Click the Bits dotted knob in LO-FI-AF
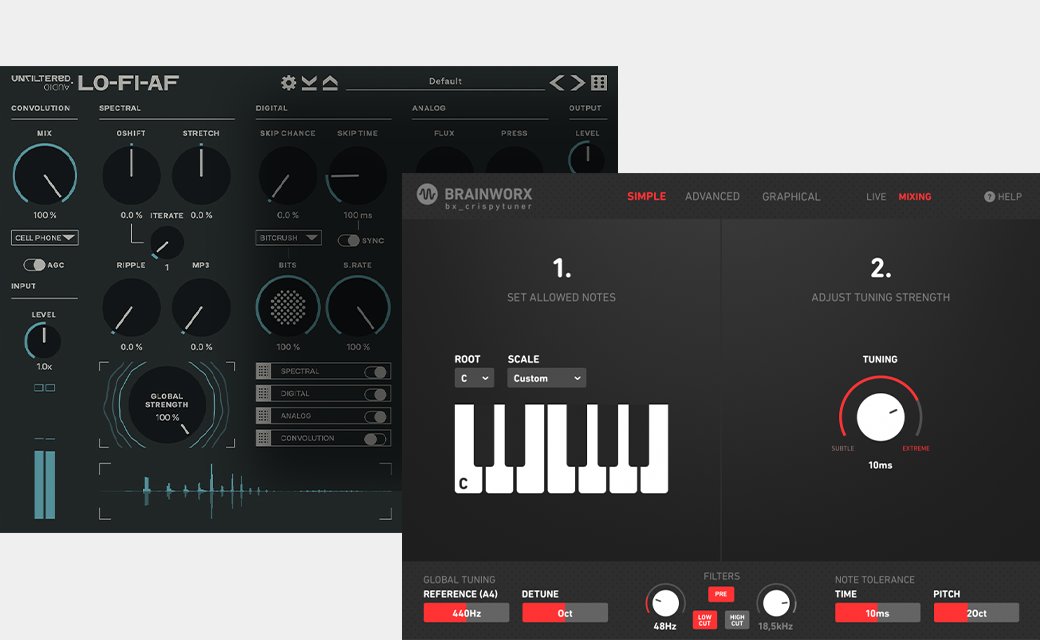Viewport: 1040px width, 640px height. [x=288, y=308]
